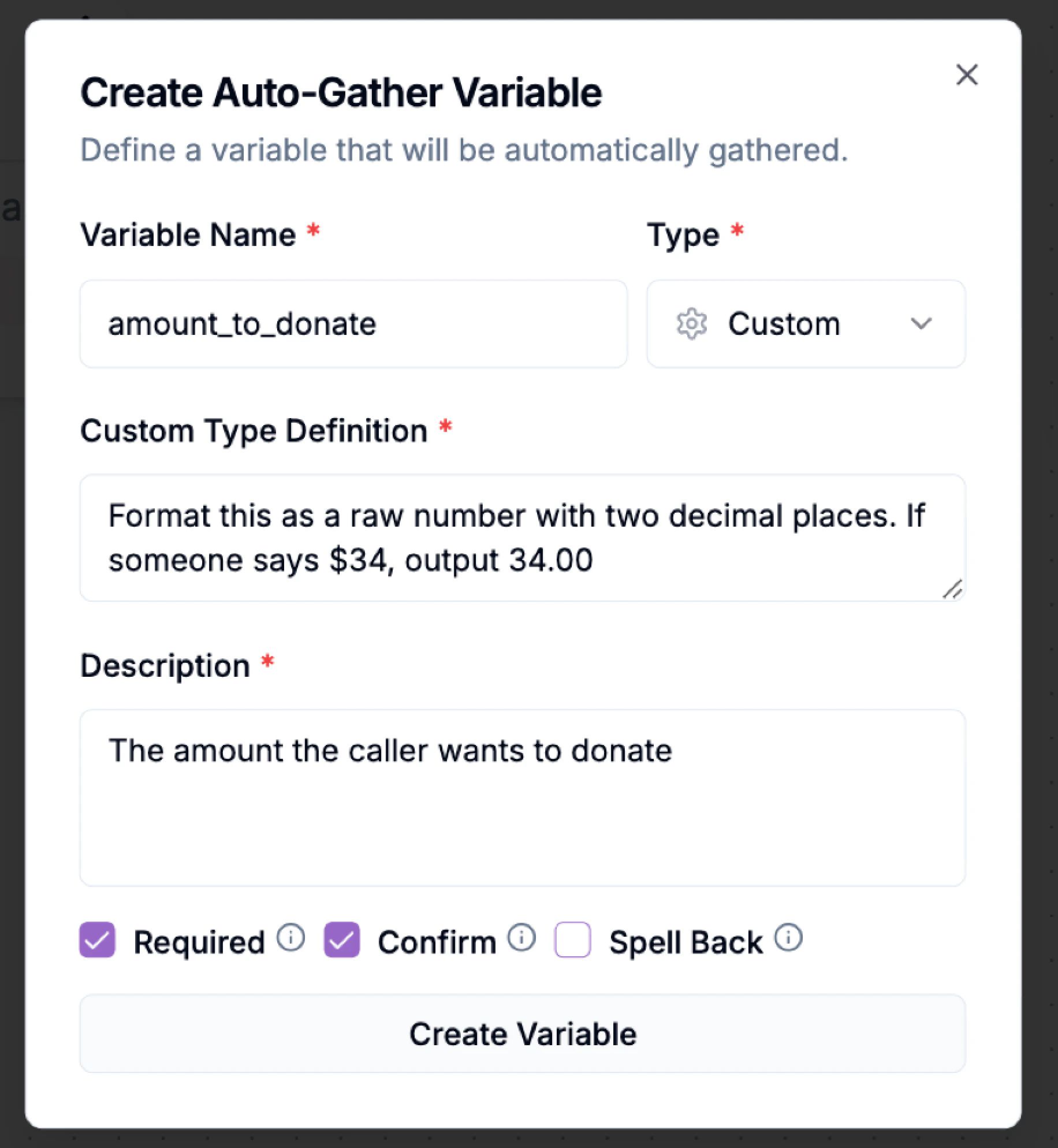Select the Custom Type Definition label
The width and height of the screenshot is (1058, 1148).
253,429
